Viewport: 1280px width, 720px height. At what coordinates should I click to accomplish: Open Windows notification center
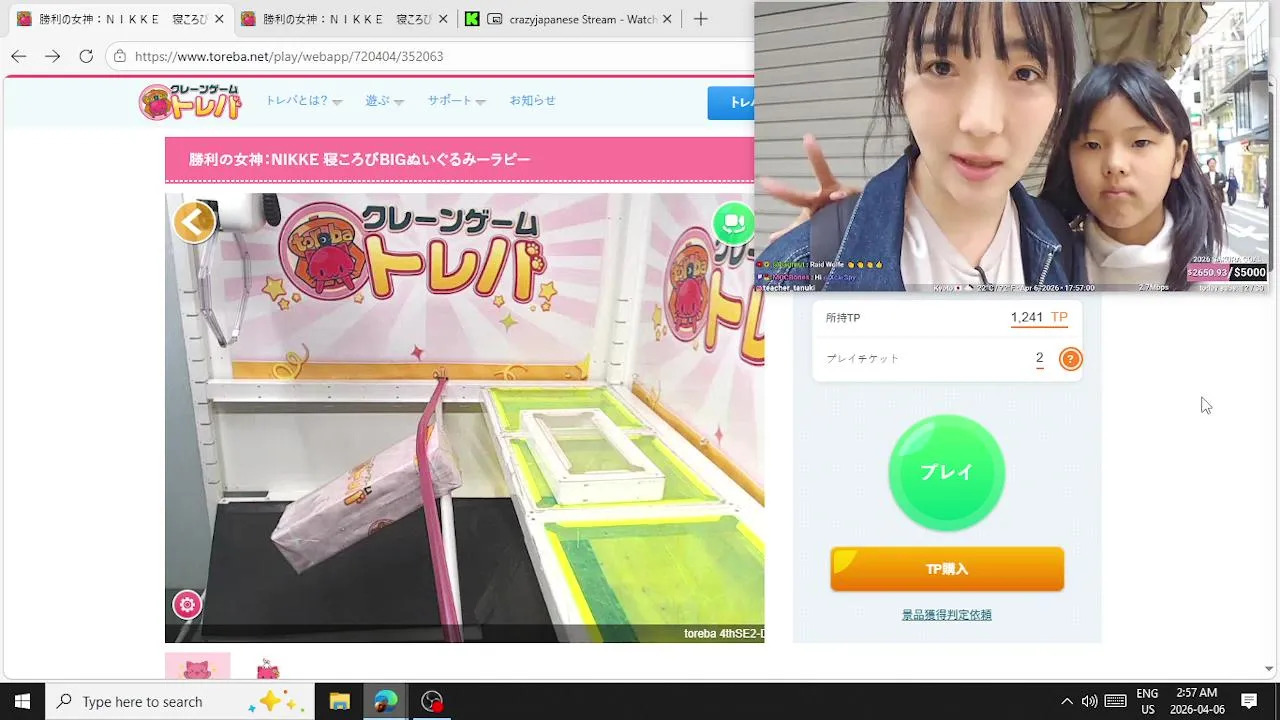1249,701
